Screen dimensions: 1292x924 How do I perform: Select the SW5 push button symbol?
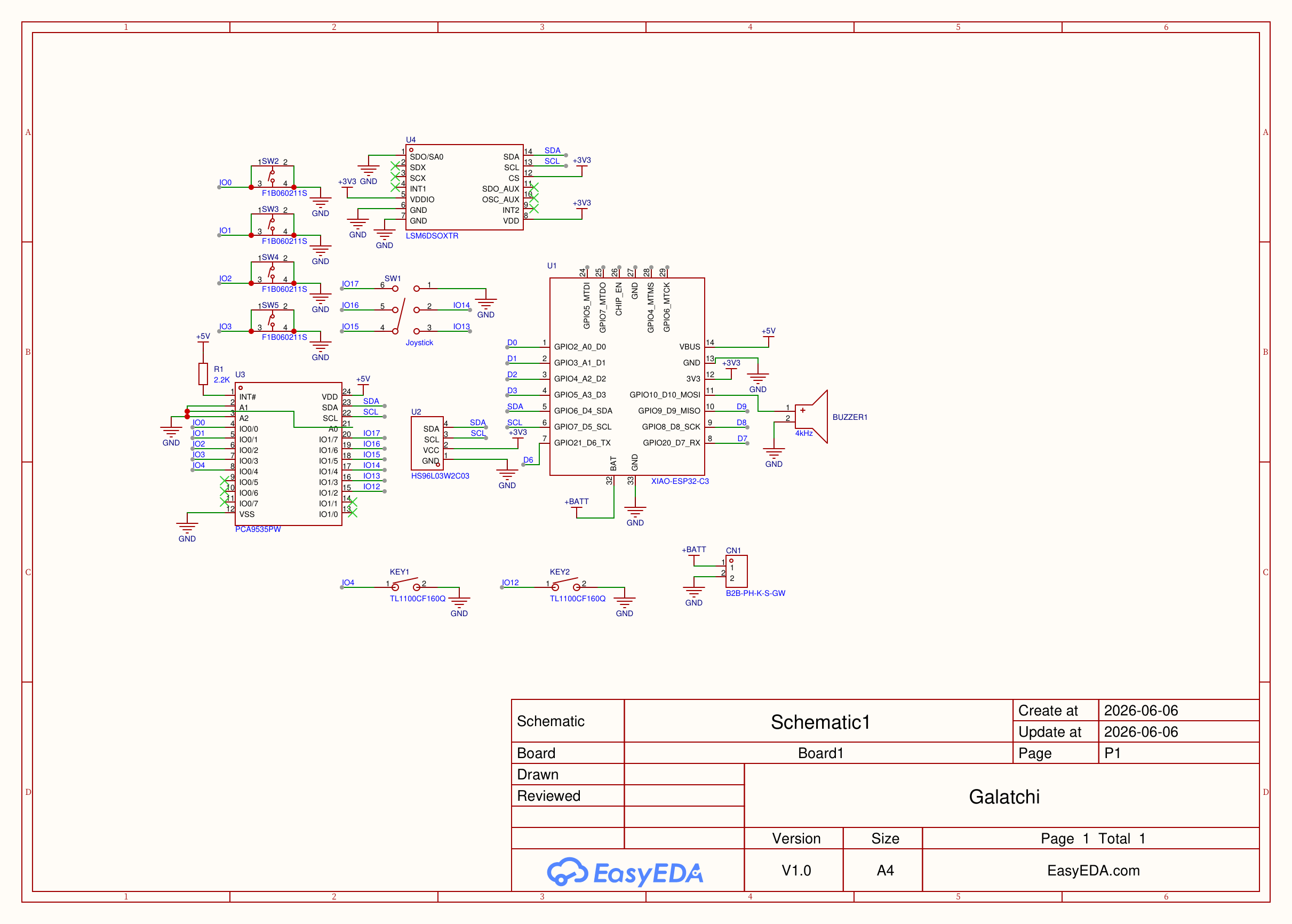click(273, 320)
